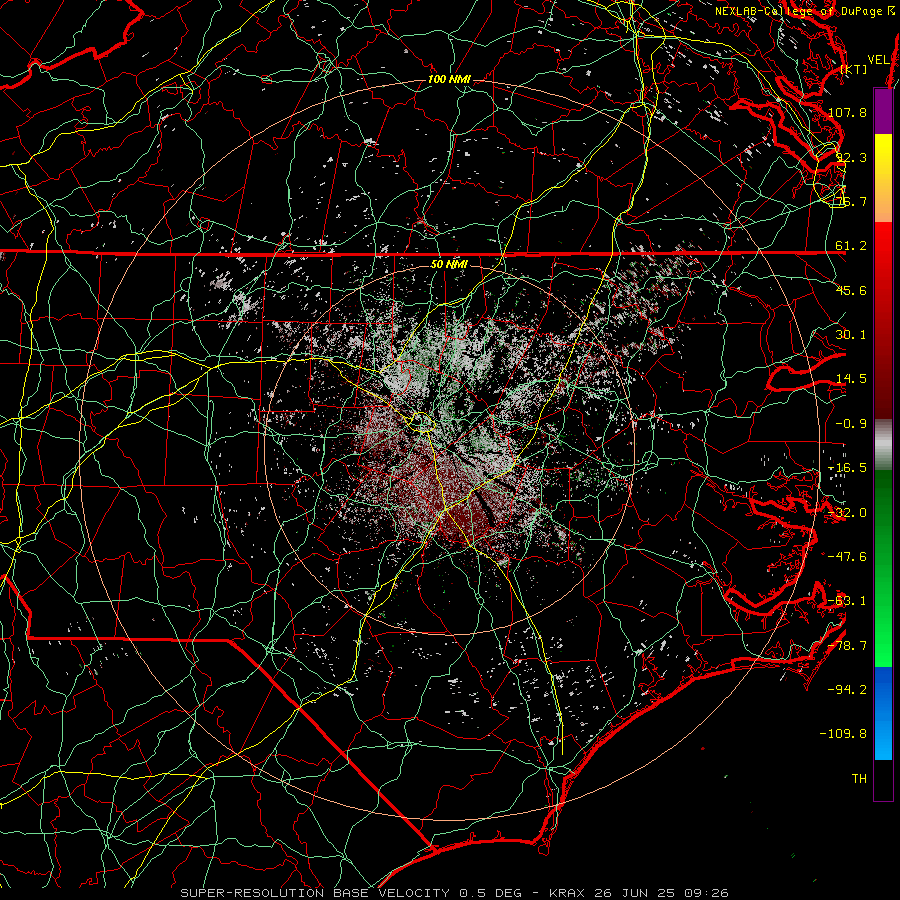Image resolution: width=900 pixels, height=900 pixels.
Task: Click the [KT] units label
Action: pyautogui.click(x=854, y=69)
